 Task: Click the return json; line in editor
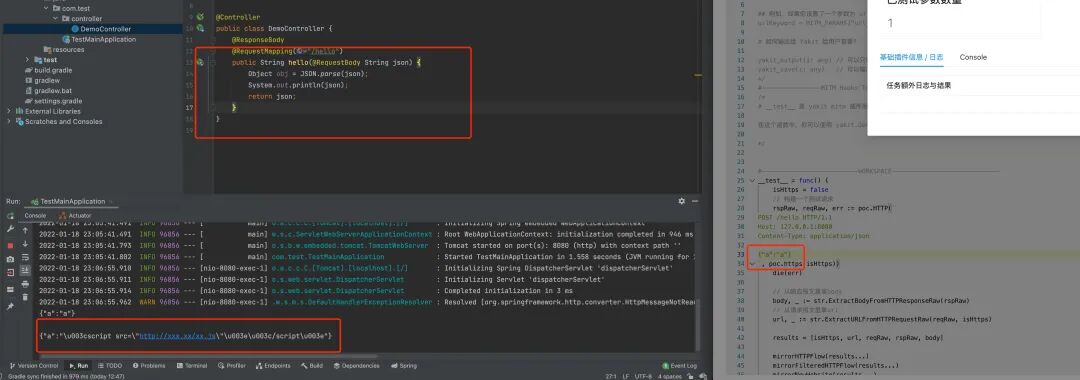click(x=272, y=96)
